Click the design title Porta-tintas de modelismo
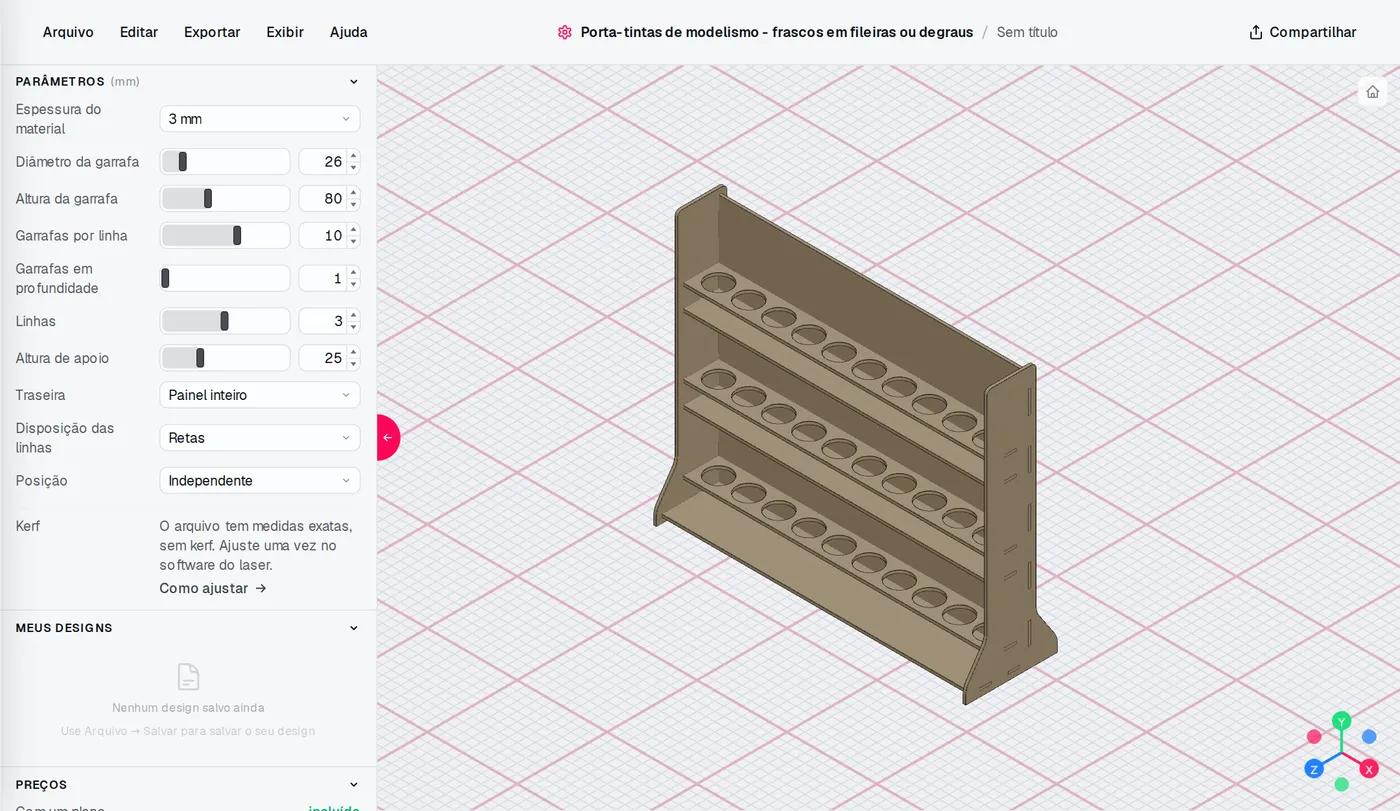 (x=777, y=32)
